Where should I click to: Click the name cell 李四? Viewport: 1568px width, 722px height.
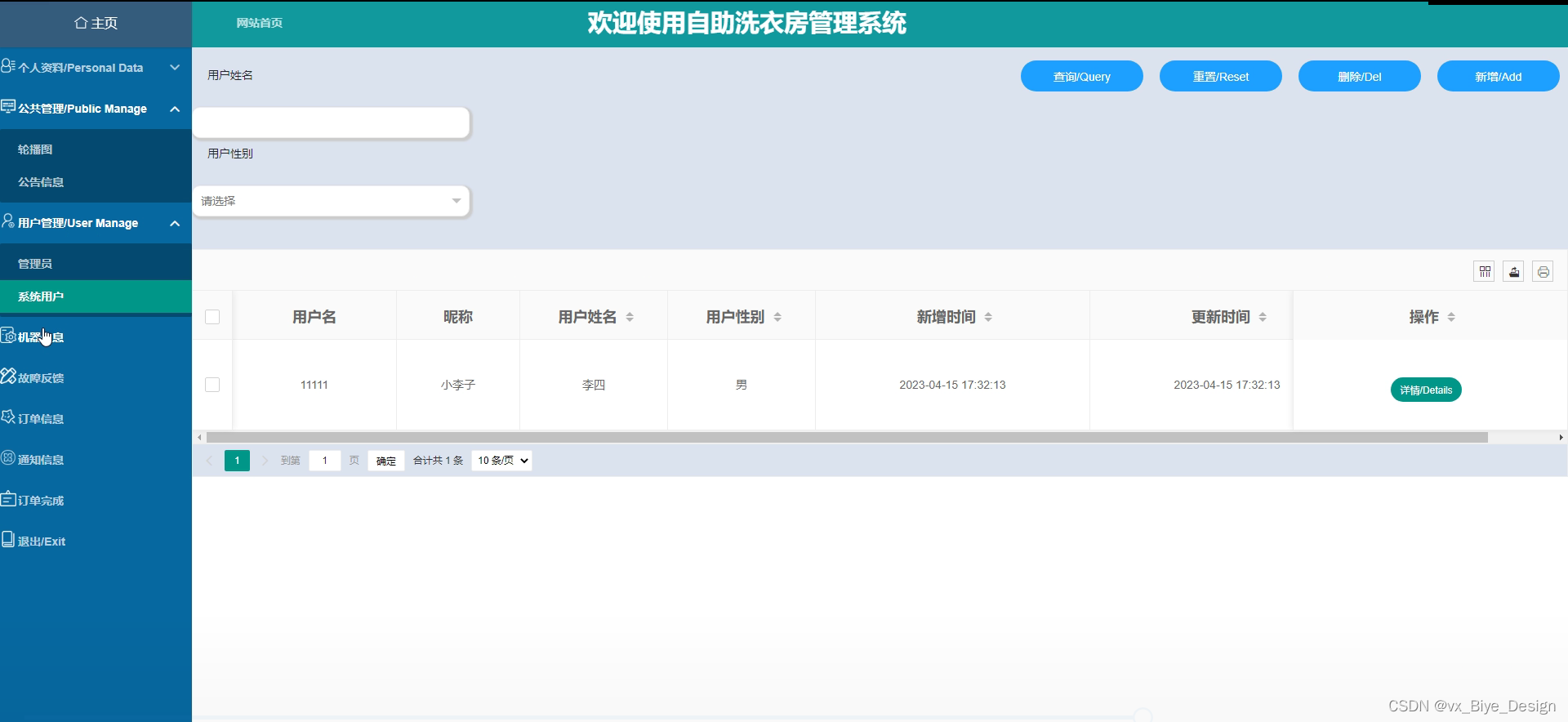pyautogui.click(x=594, y=385)
